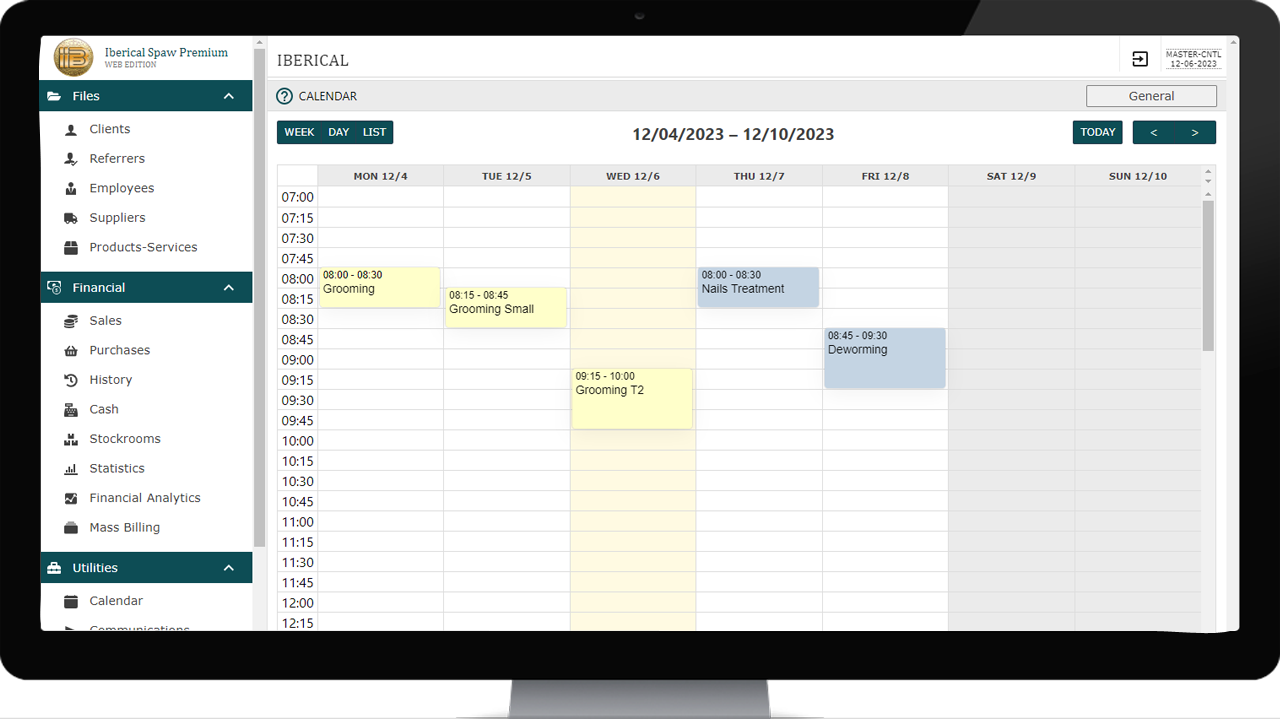The height and width of the screenshot is (719, 1280).
Task: Click the Sales coins icon
Action: point(71,321)
